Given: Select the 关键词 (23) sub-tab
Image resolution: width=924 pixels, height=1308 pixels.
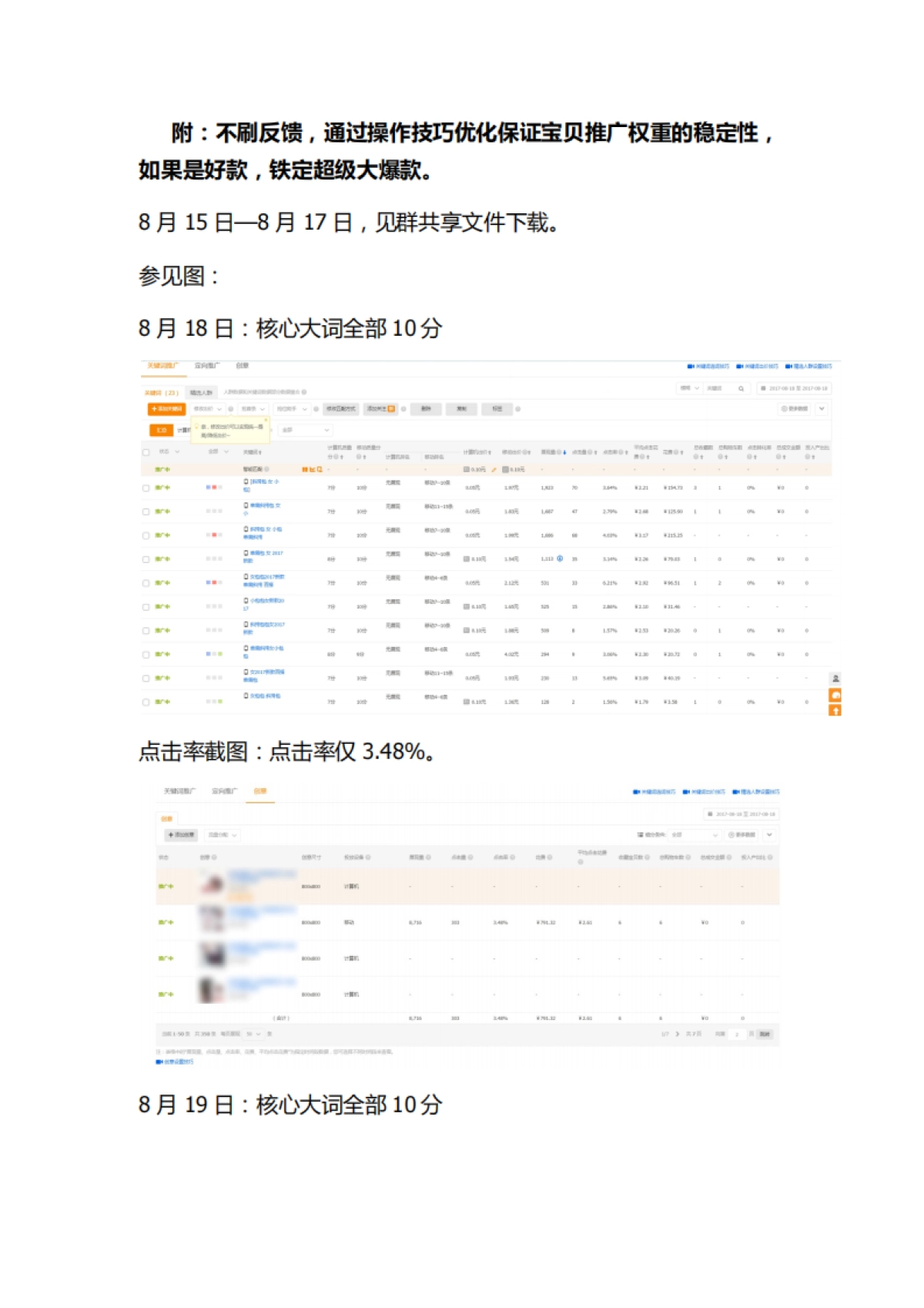Looking at the screenshot, I should 162,393.
